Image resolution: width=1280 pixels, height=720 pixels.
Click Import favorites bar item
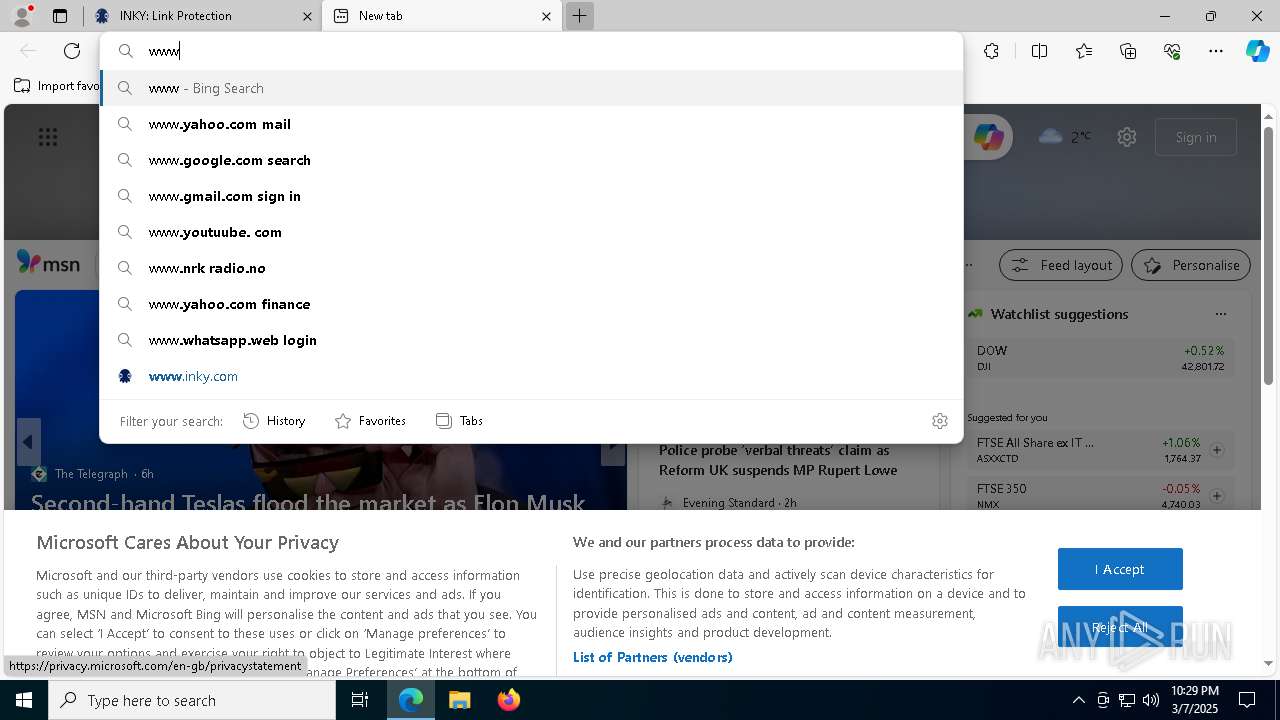(x=57, y=86)
